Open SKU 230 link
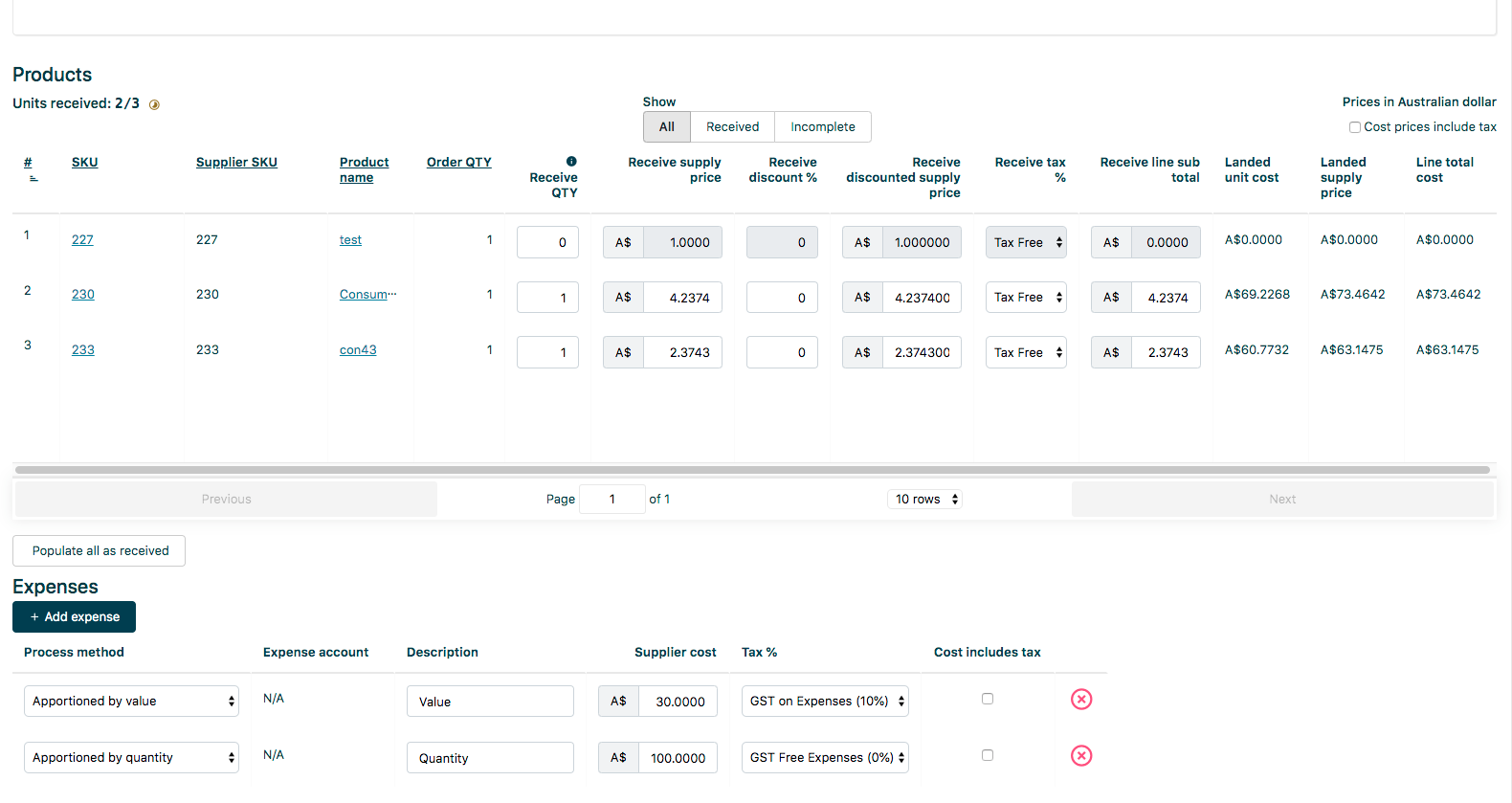 pos(83,294)
